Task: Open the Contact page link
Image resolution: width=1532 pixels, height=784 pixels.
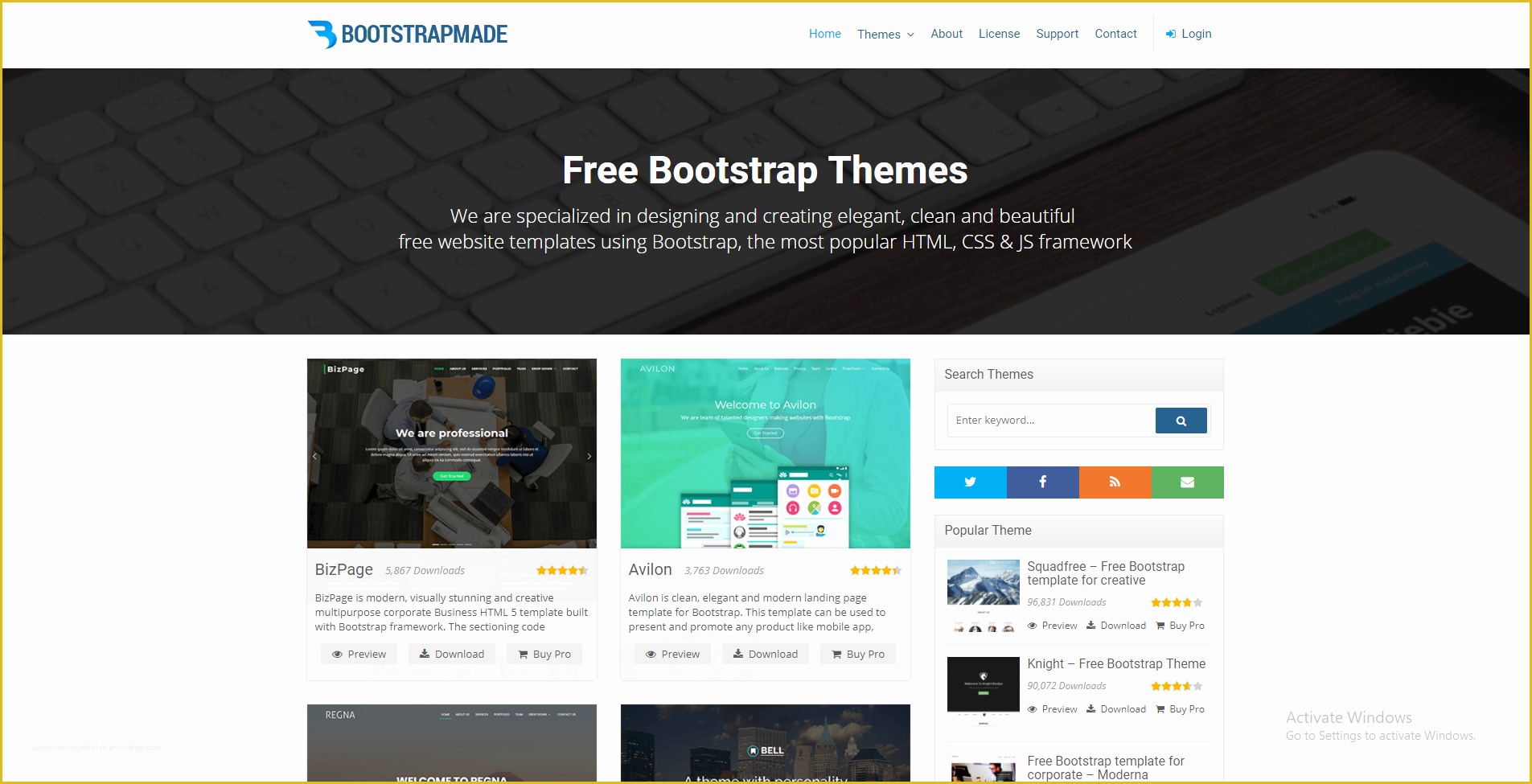Action: coord(1115,34)
